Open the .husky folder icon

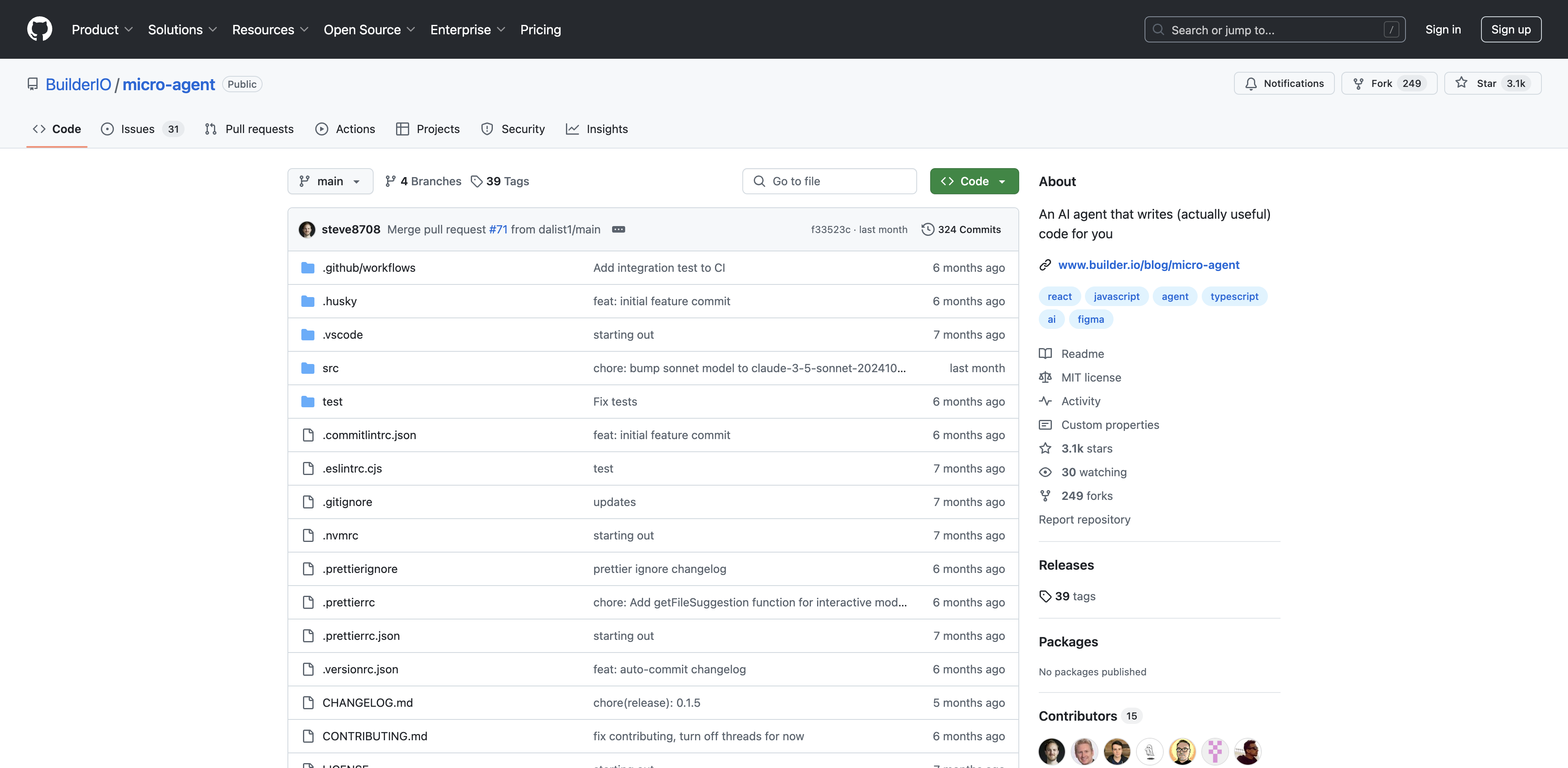tap(308, 301)
